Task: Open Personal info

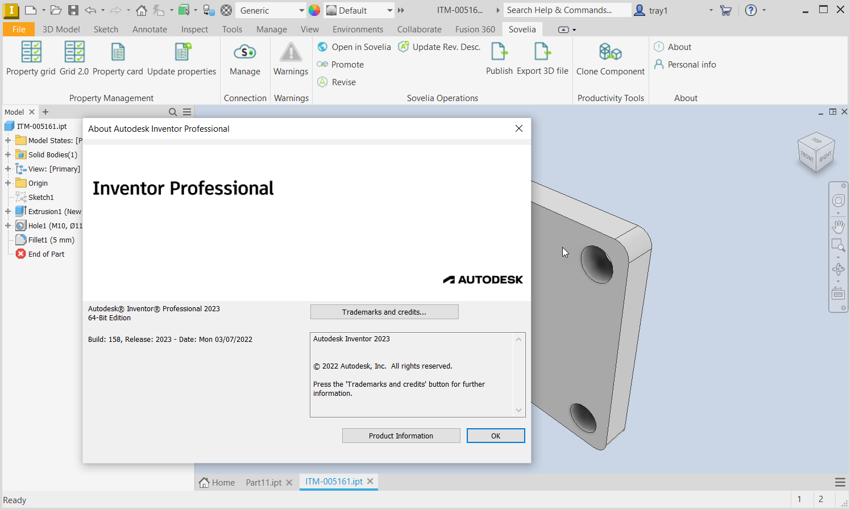Action: [x=685, y=64]
